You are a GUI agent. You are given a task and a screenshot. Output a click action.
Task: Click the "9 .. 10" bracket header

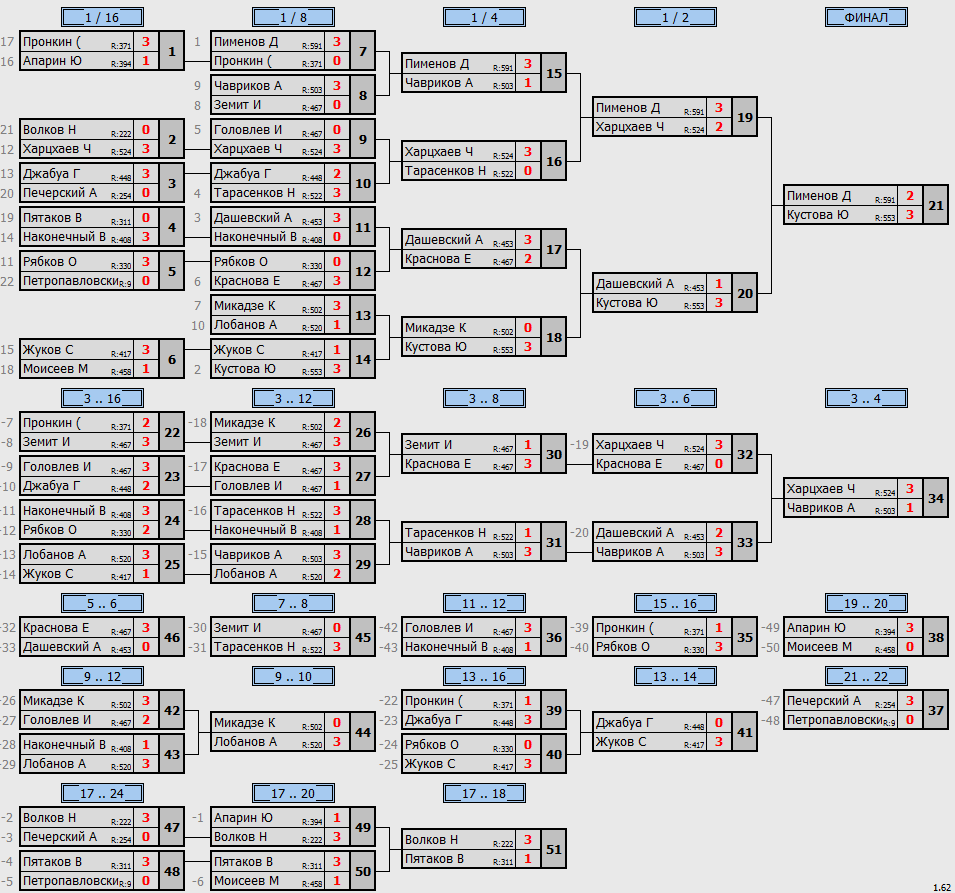click(x=293, y=676)
